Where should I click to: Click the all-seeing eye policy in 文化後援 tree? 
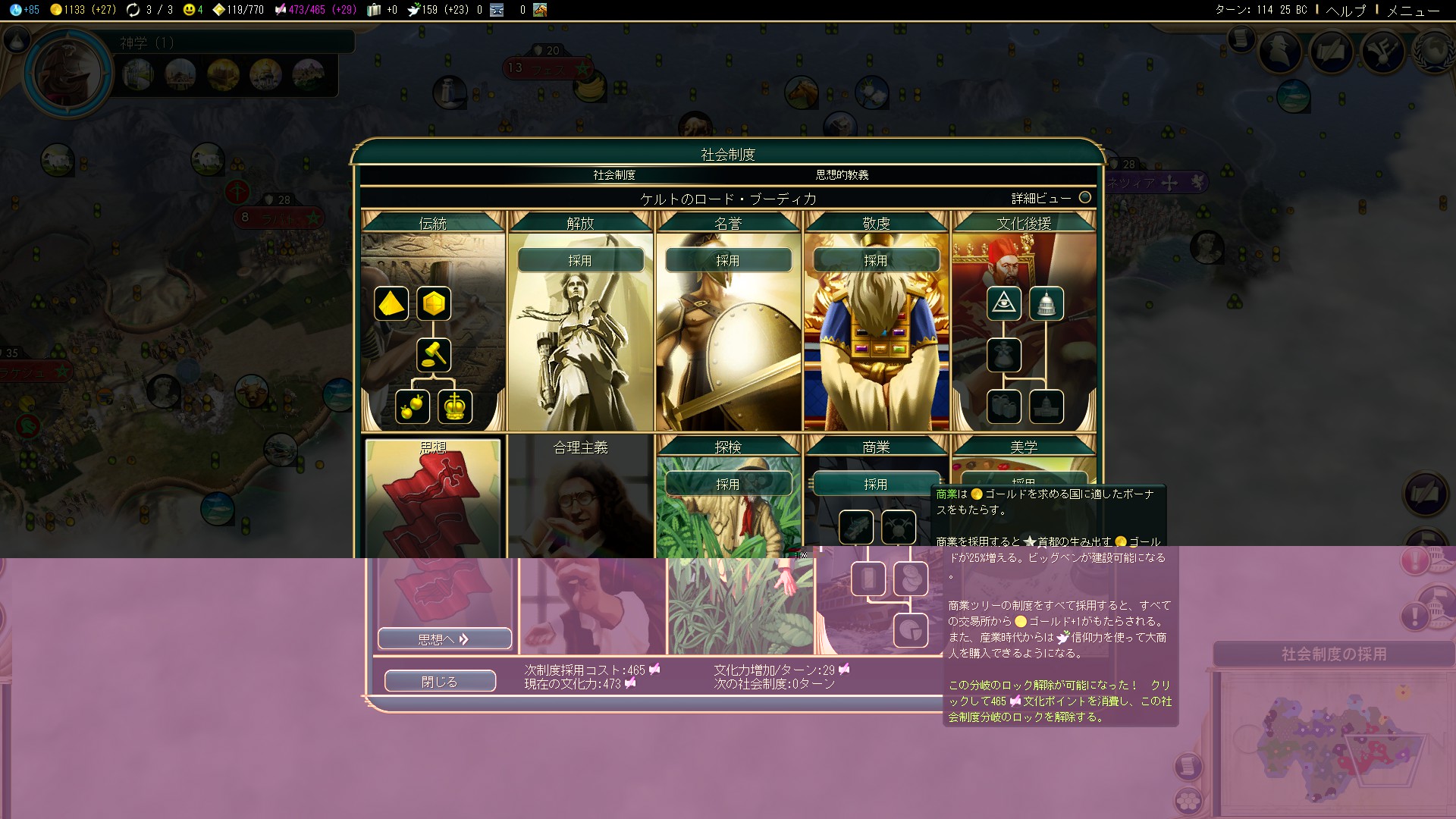tap(1004, 304)
